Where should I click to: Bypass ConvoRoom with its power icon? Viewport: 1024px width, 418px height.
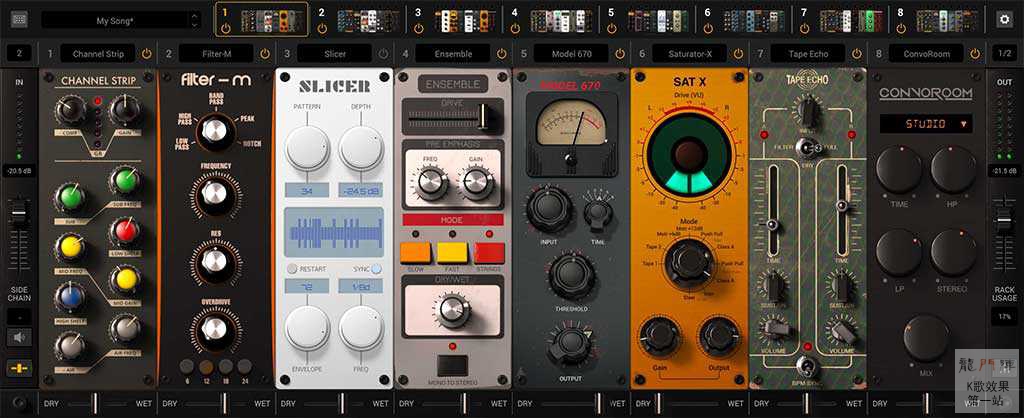pos(975,54)
